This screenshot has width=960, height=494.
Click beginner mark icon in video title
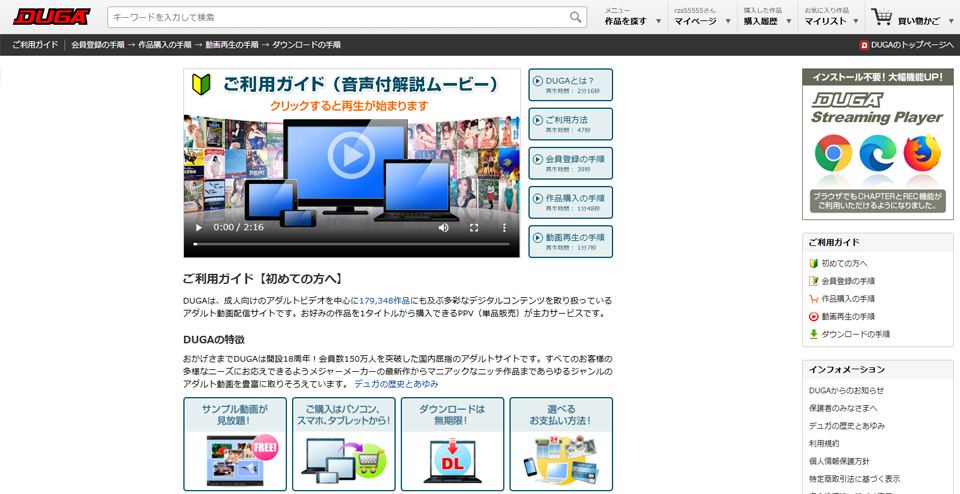(201, 84)
